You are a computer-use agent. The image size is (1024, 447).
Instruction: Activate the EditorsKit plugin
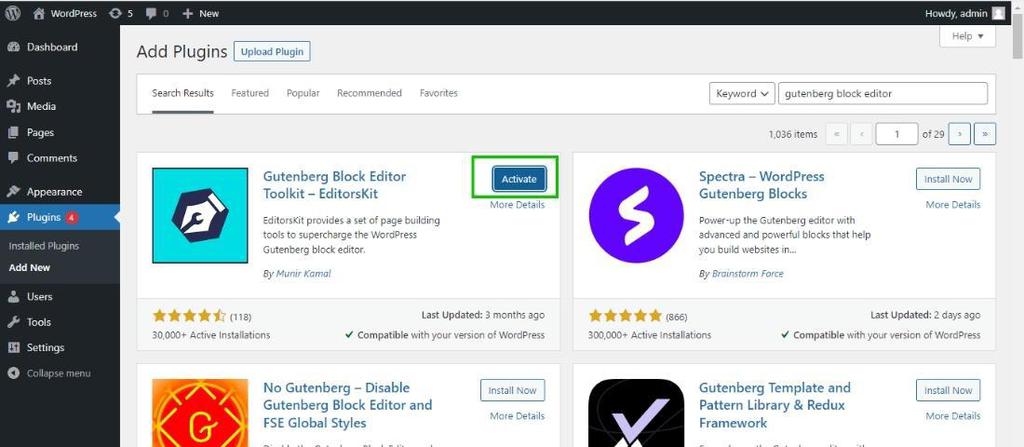pyautogui.click(x=518, y=179)
